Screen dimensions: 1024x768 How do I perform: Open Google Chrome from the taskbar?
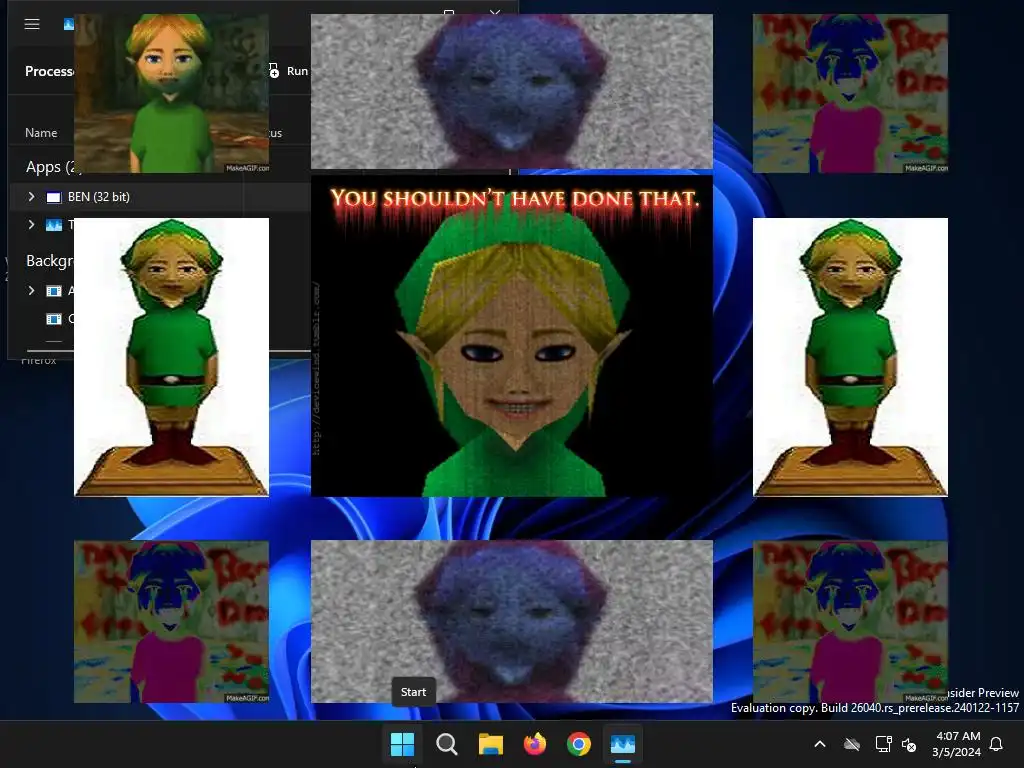579,744
